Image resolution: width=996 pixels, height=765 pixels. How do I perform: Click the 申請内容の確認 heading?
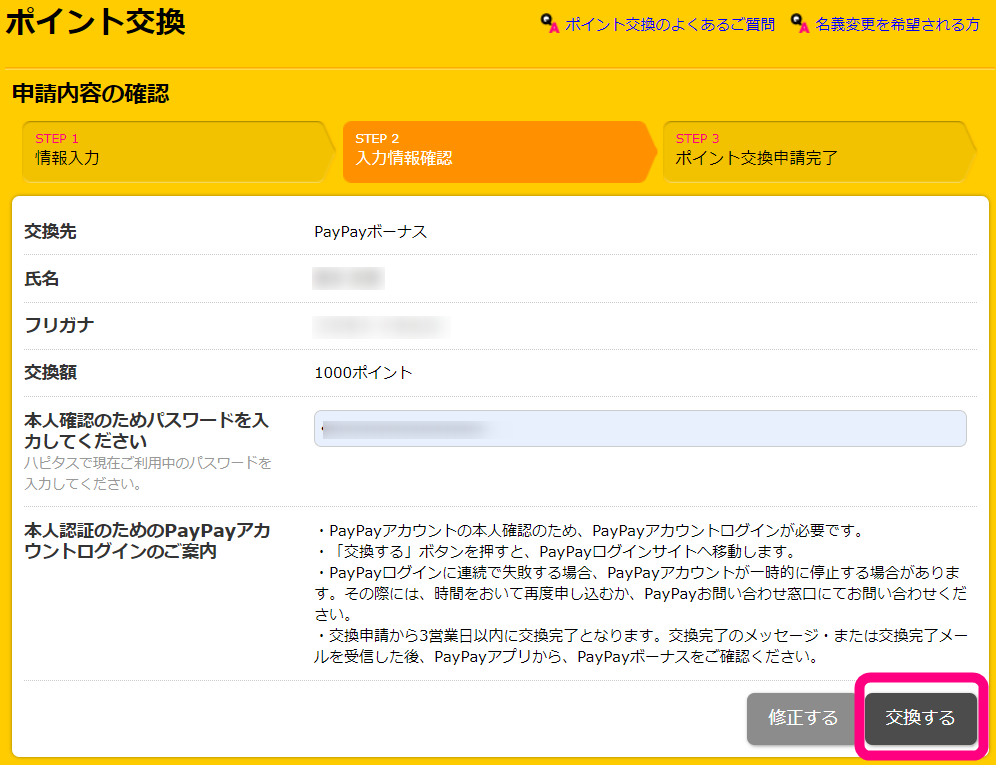pos(91,93)
